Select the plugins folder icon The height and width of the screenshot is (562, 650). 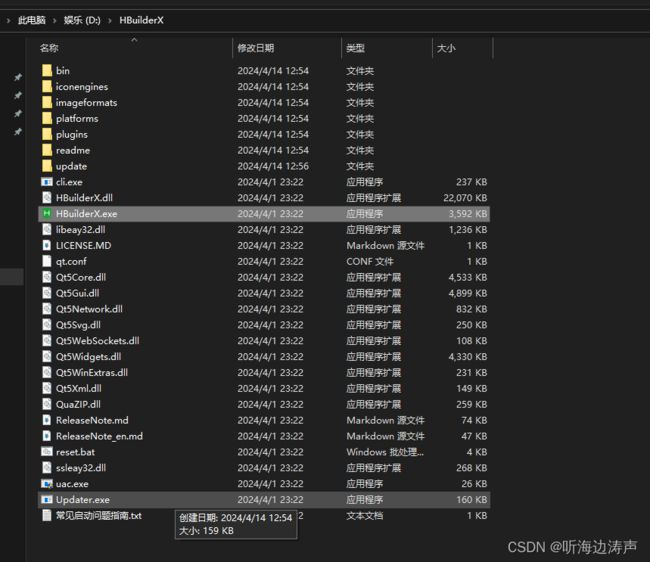(47, 134)
